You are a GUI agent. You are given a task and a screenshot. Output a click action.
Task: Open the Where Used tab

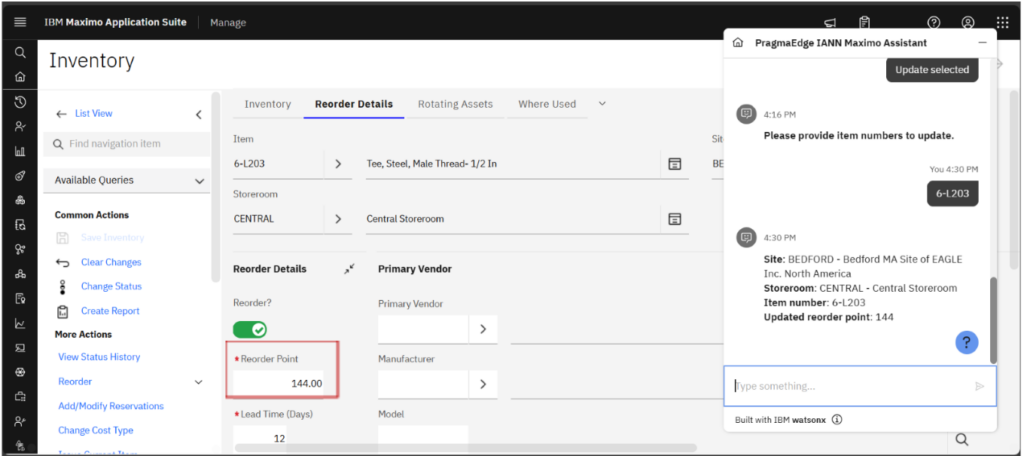(547, 104)
